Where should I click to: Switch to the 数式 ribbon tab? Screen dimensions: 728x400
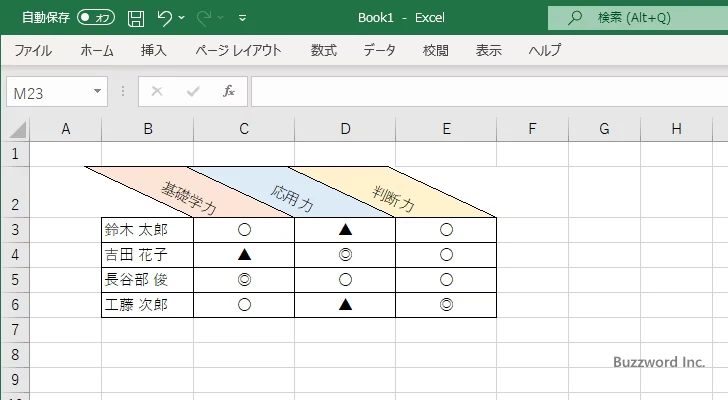click(324, 50)
